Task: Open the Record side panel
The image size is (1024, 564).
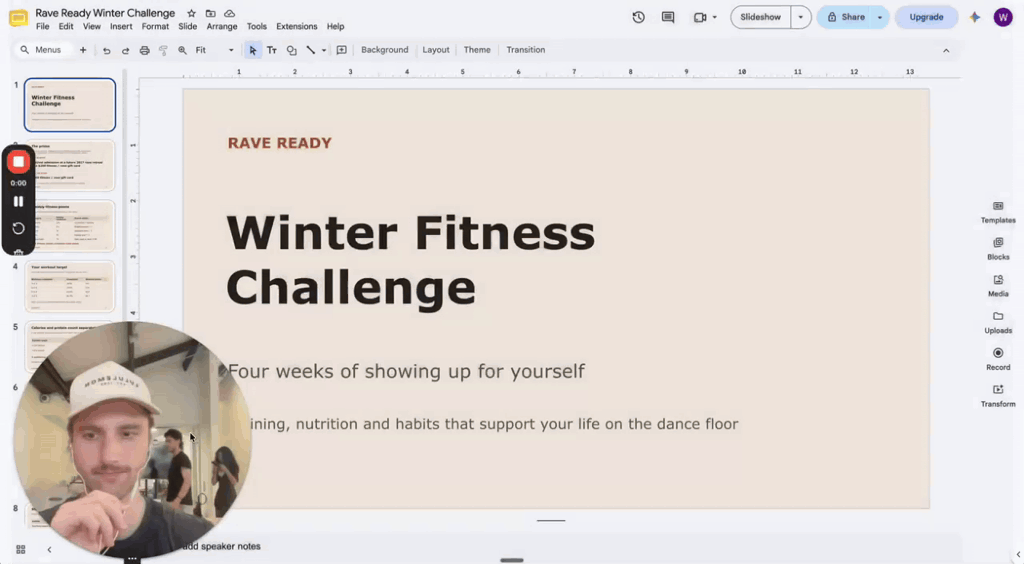Action: tap(998, 359)
